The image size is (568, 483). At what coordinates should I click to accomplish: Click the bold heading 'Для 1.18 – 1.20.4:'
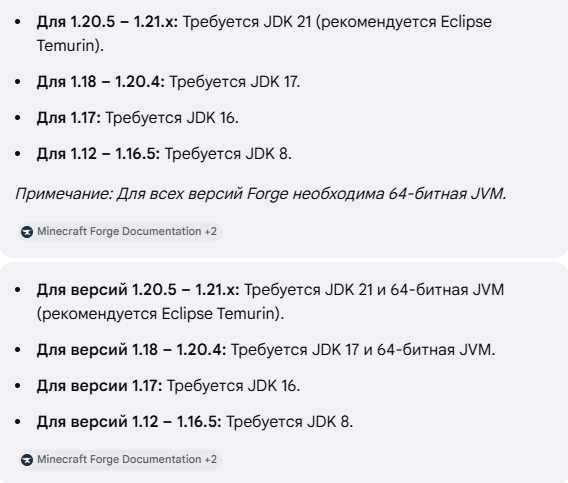101,82
